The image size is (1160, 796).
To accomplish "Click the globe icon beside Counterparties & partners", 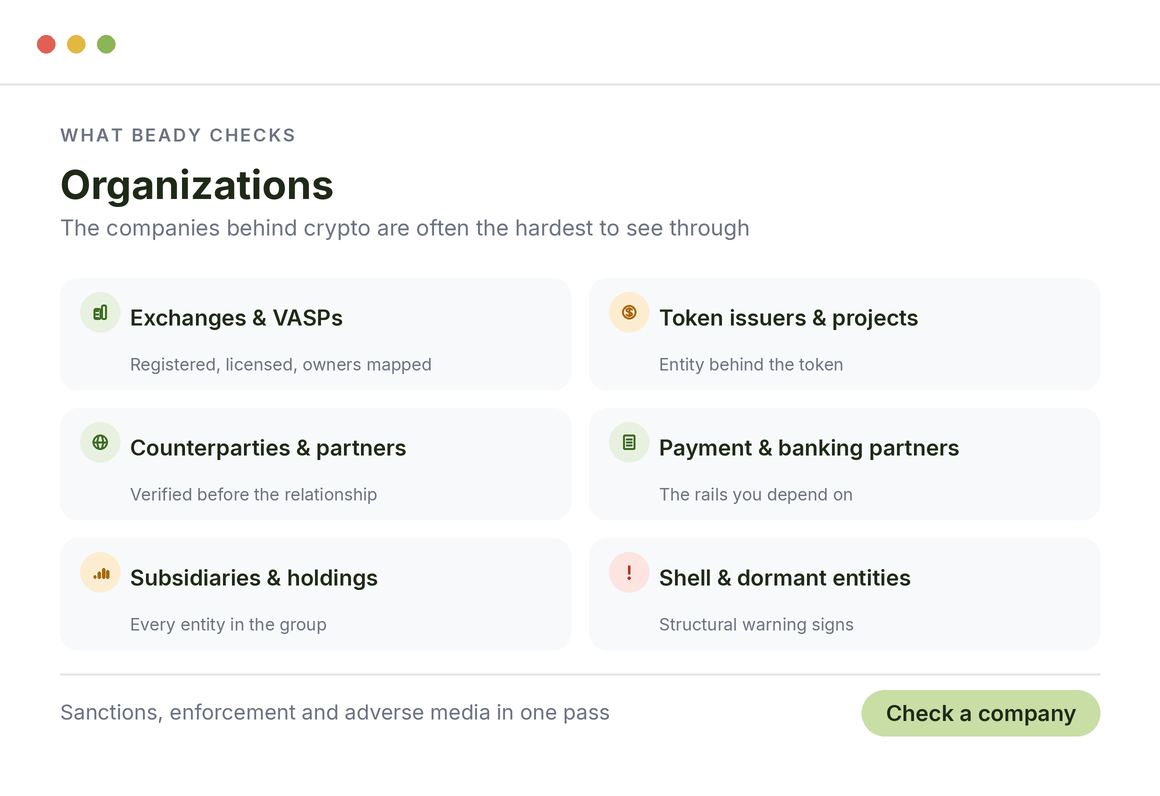I will pos(100,442).
